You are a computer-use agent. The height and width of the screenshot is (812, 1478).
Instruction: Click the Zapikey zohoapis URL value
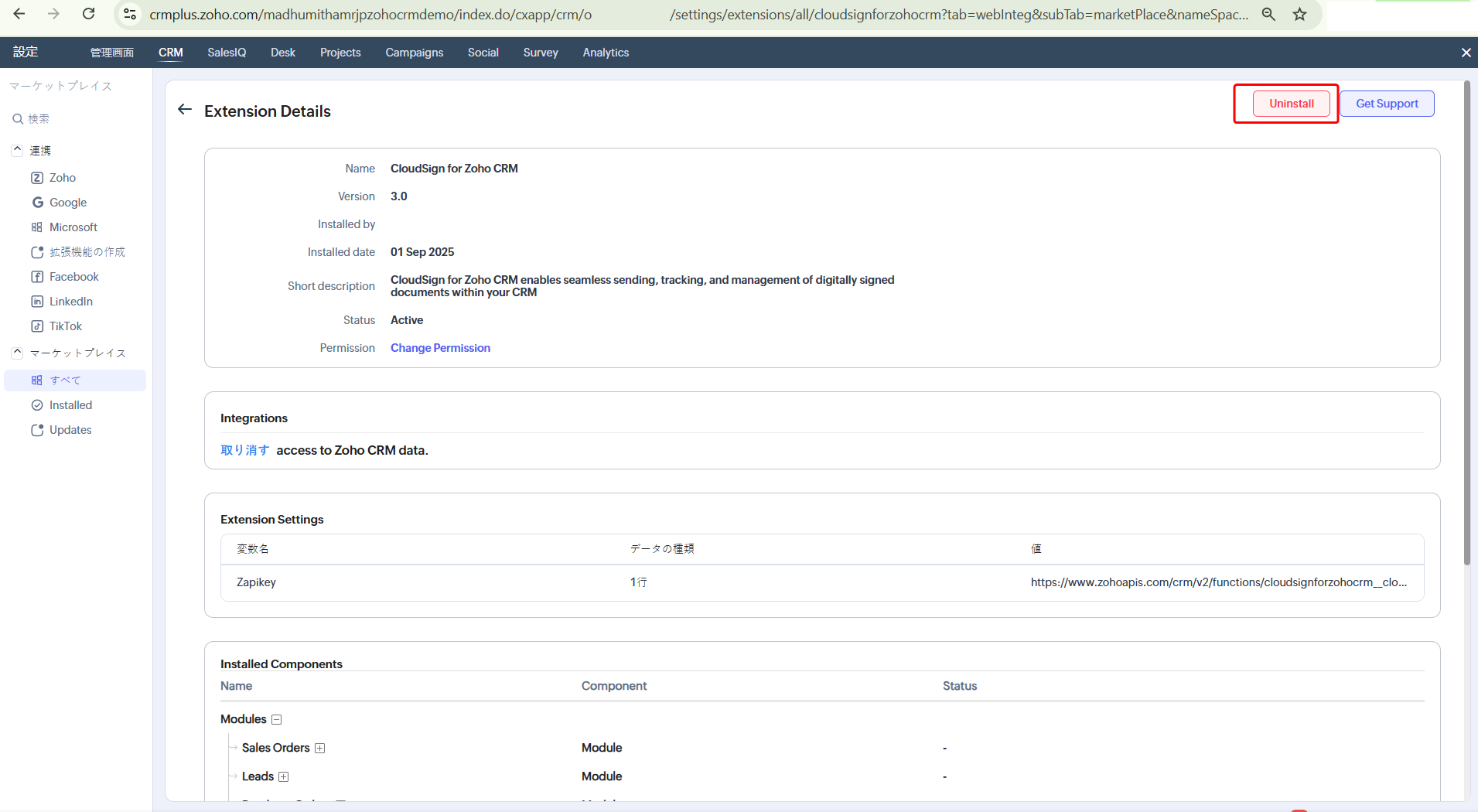coord(1219,582)
